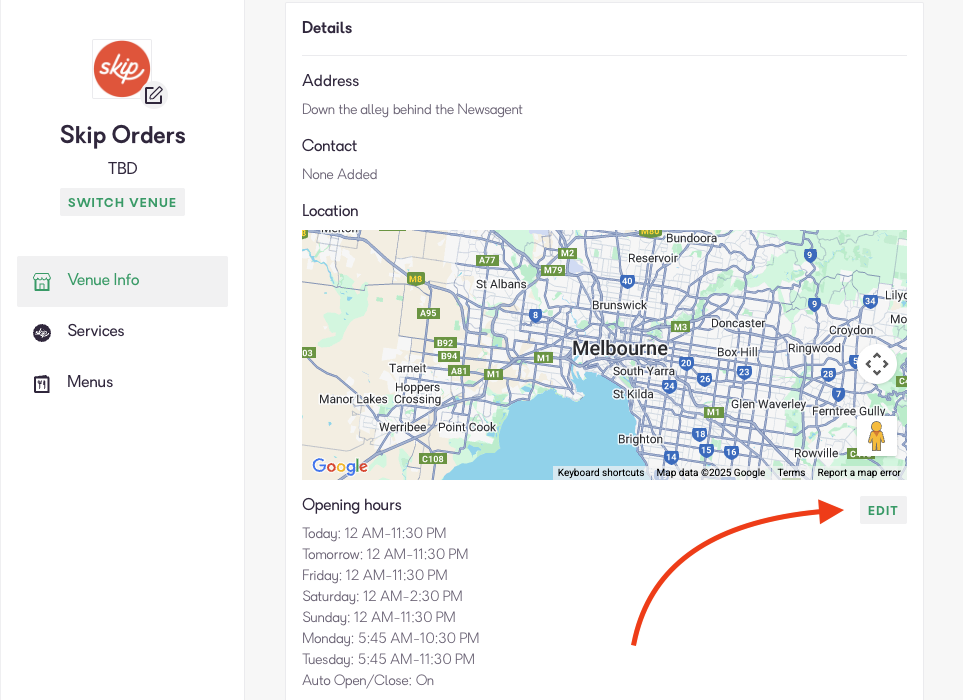Click the Venue Info storefront icon
Image resolution: width=963 pixels, height=700 pixels.
[42, 281]
